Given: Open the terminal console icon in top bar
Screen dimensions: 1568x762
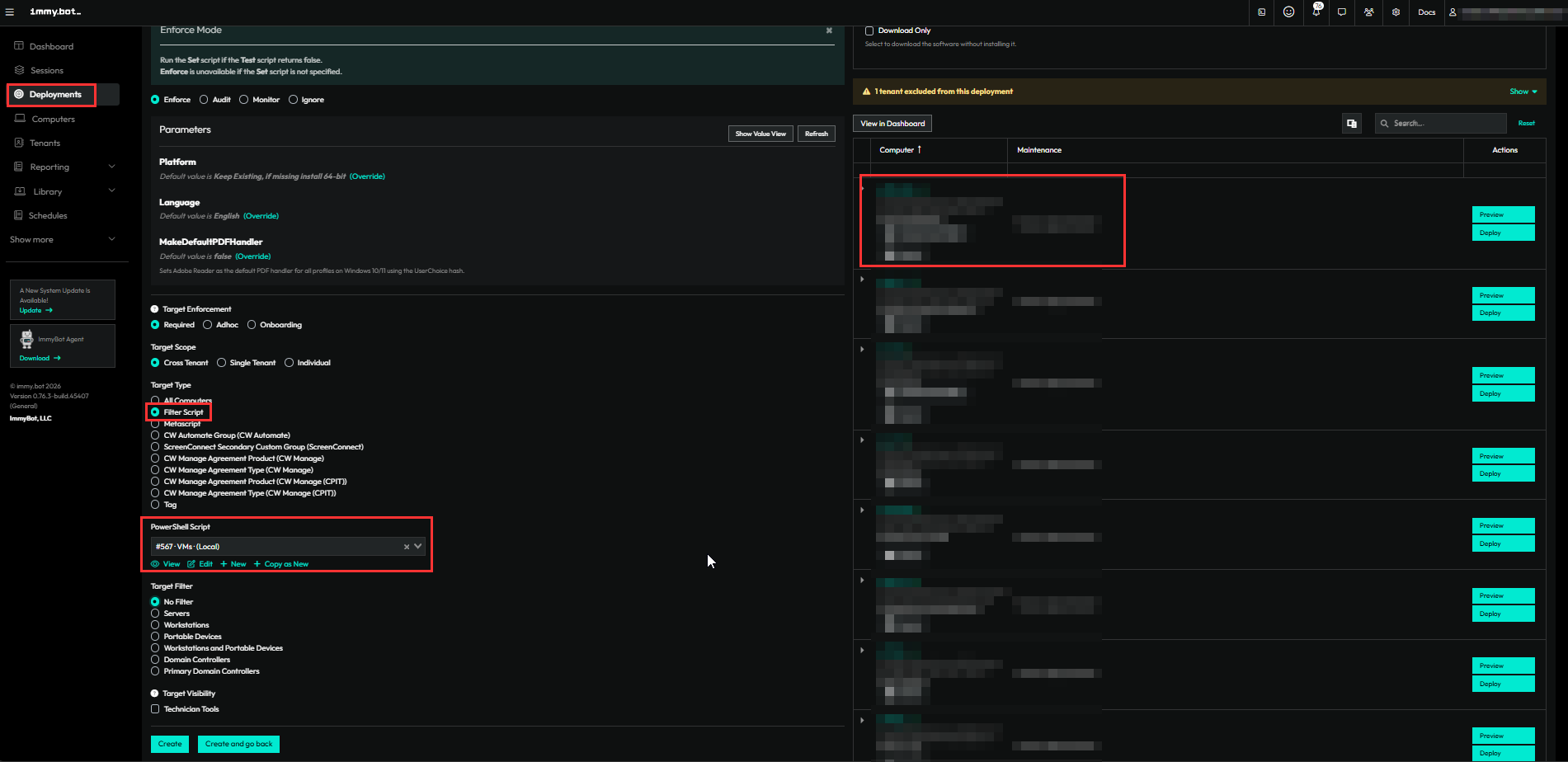Looking at the screenshot, I should pyautogui.click(x=1261, y=12).
